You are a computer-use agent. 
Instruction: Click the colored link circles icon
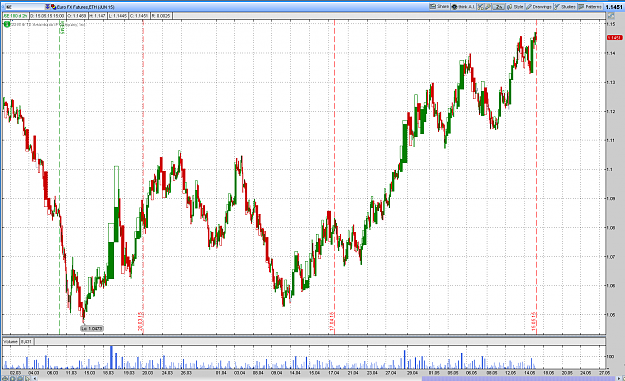point(53,7)
